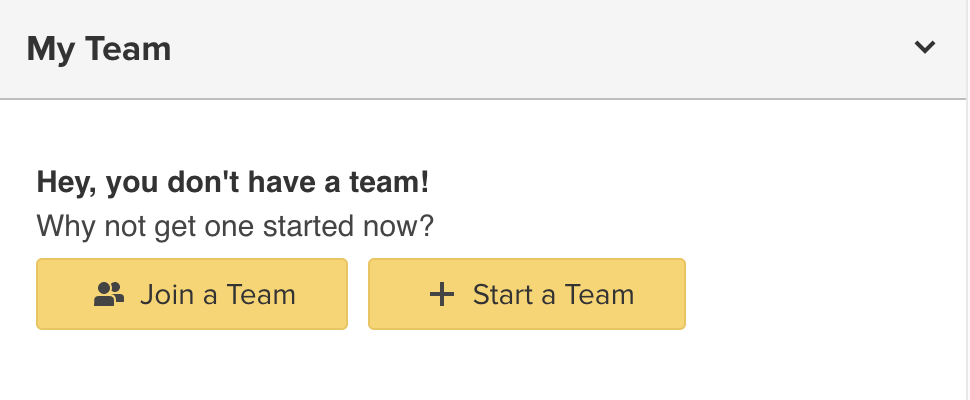
Task: Select the "Hey, you don't have a team!" heading
Action: (x=232, y=183)
